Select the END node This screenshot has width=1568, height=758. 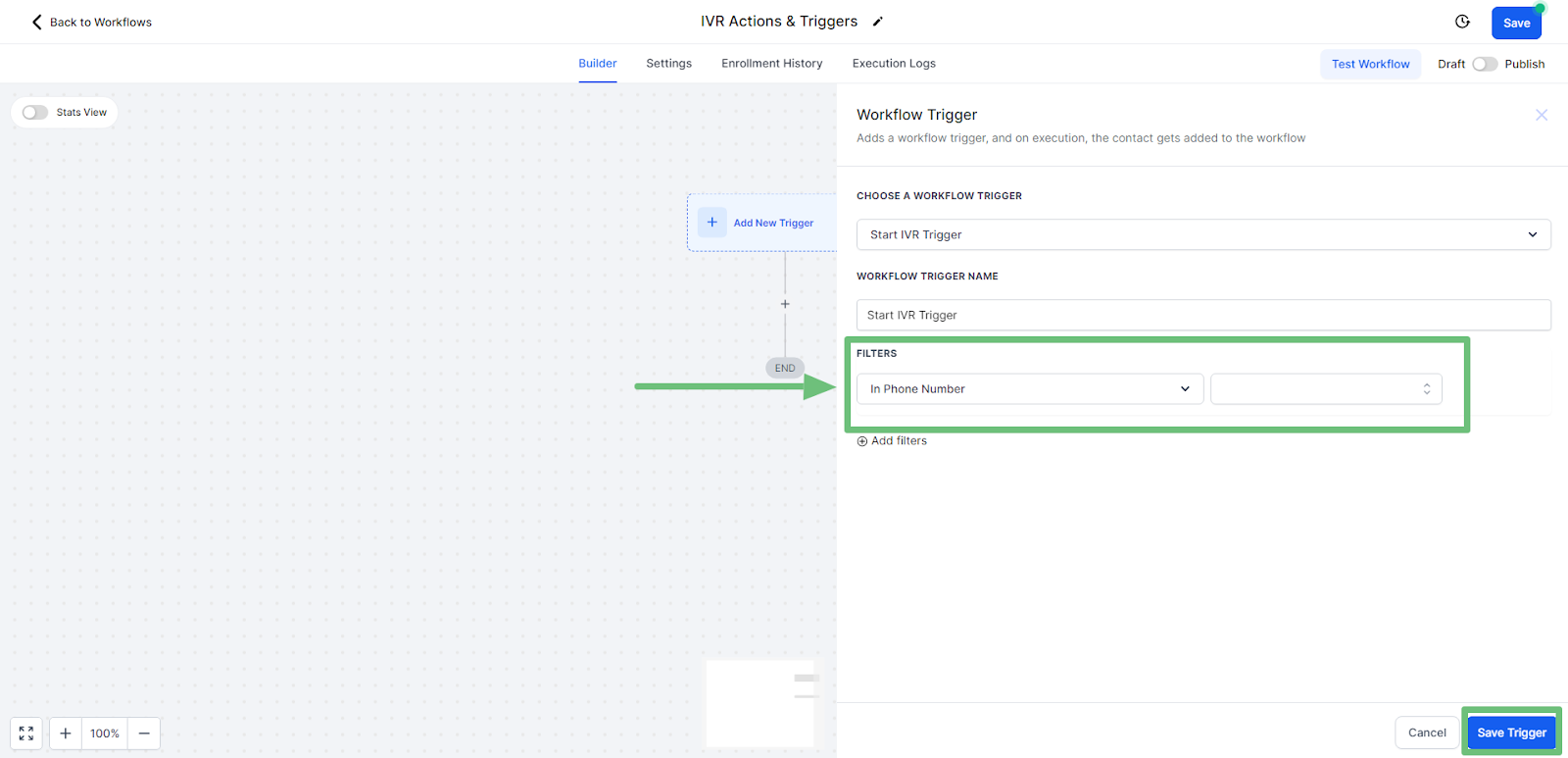coord(785,368)
